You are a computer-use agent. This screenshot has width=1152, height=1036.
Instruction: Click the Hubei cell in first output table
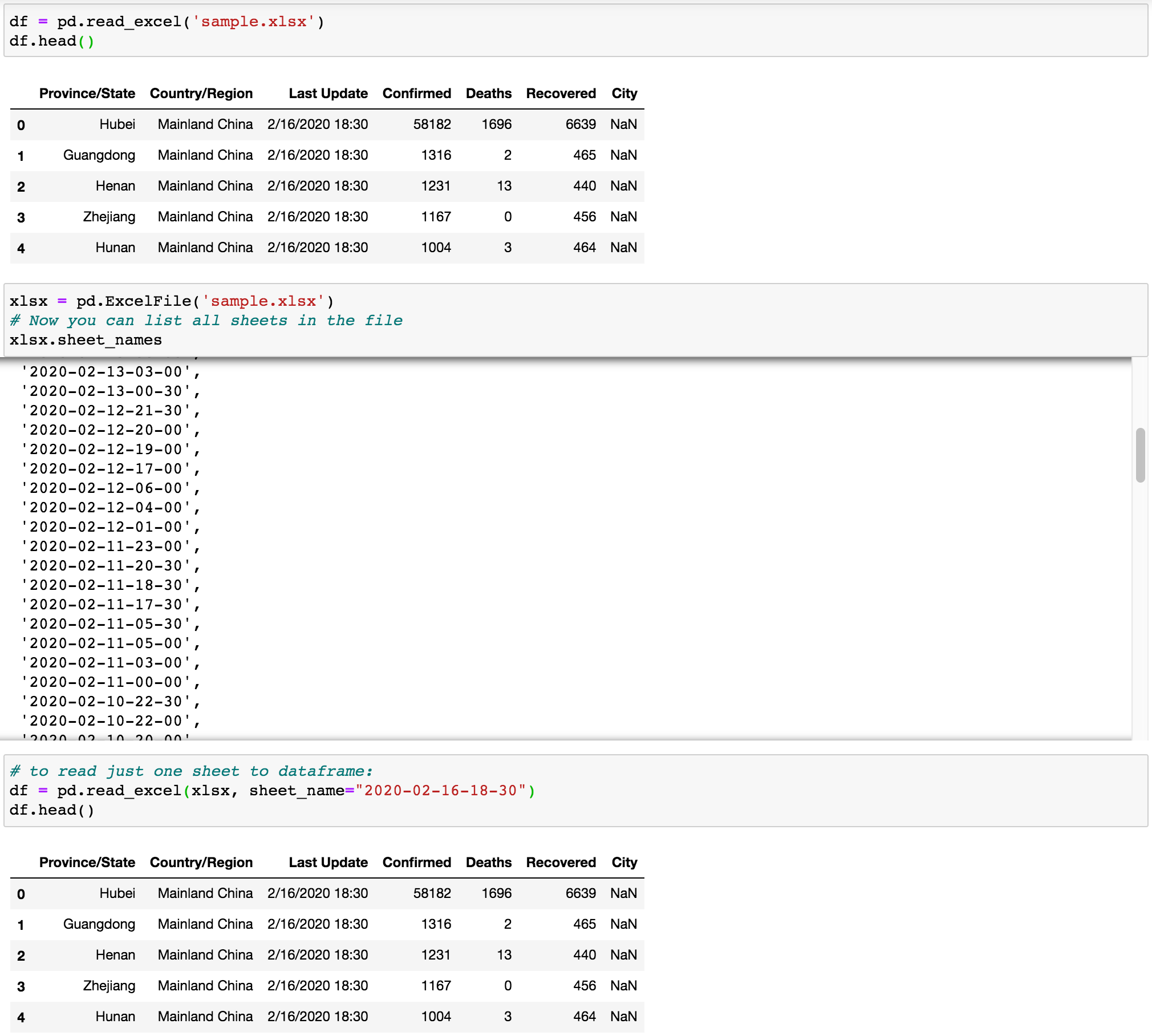(x=117, y=124)
